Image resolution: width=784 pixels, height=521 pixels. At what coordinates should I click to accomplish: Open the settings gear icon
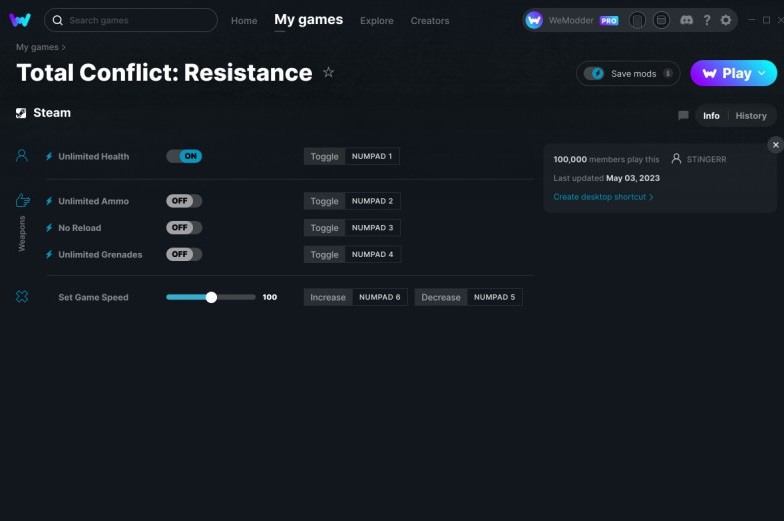(726, 20)
